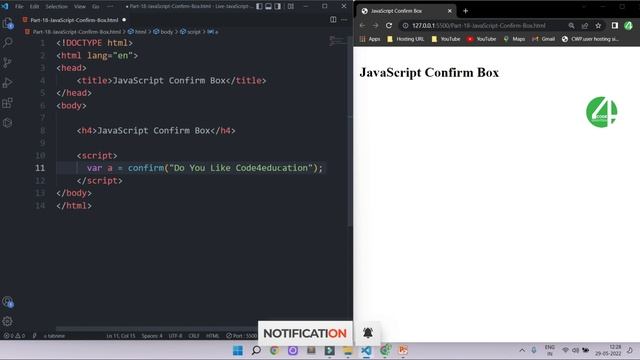
Task: Open the Maps bookmark
Action: 514,39
